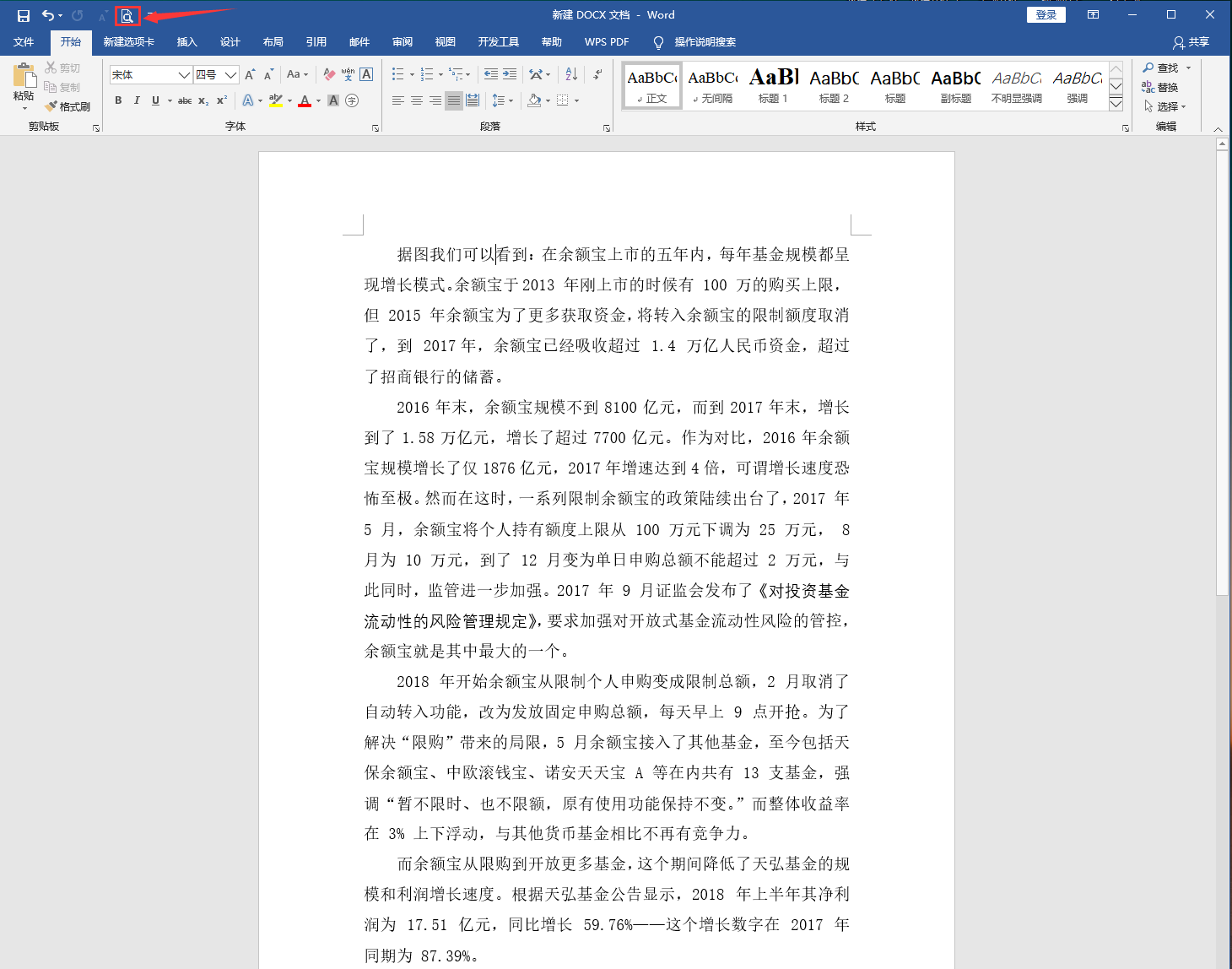Screen dimensions: 1232x969
Task: Align text to the left
Action: pos(398,100)
